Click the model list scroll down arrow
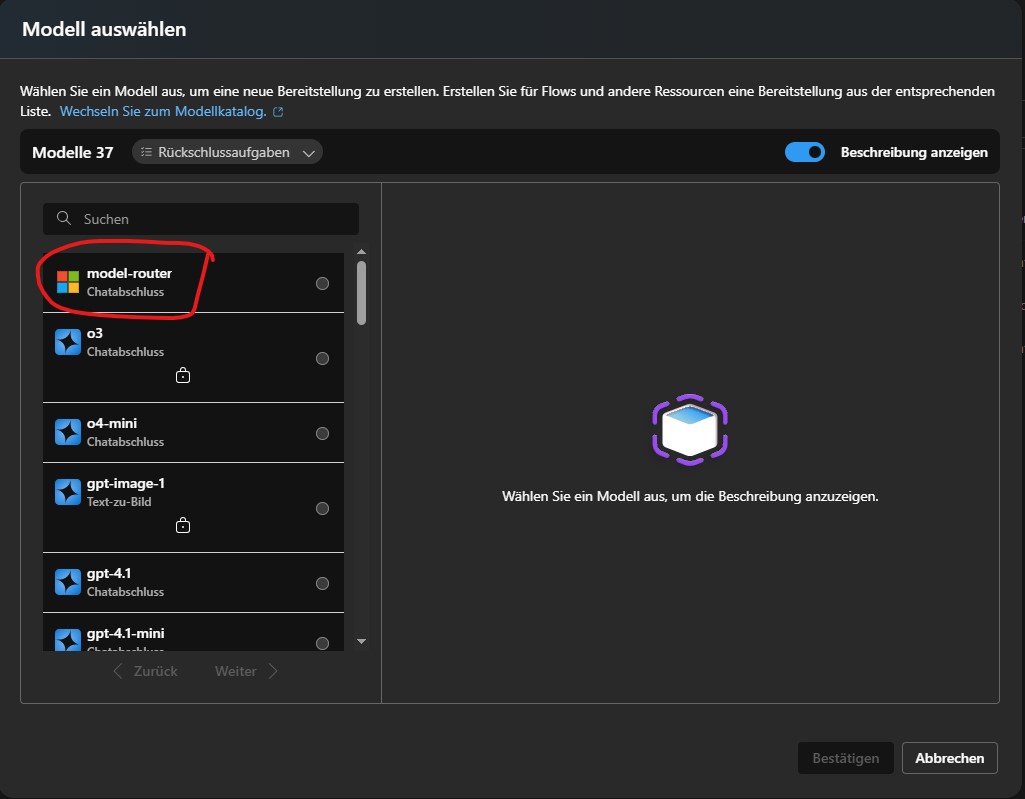This screenshot has height=799, width=1025. [361, 641]
